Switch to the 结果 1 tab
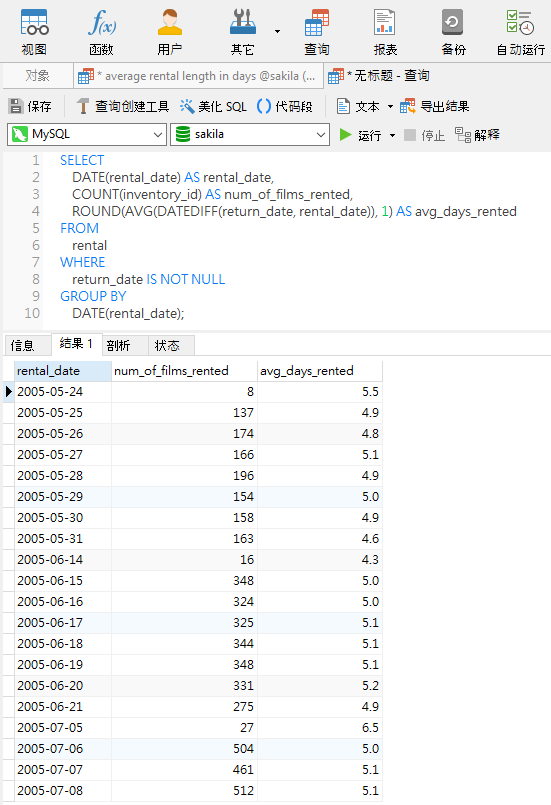 (76, 344)
